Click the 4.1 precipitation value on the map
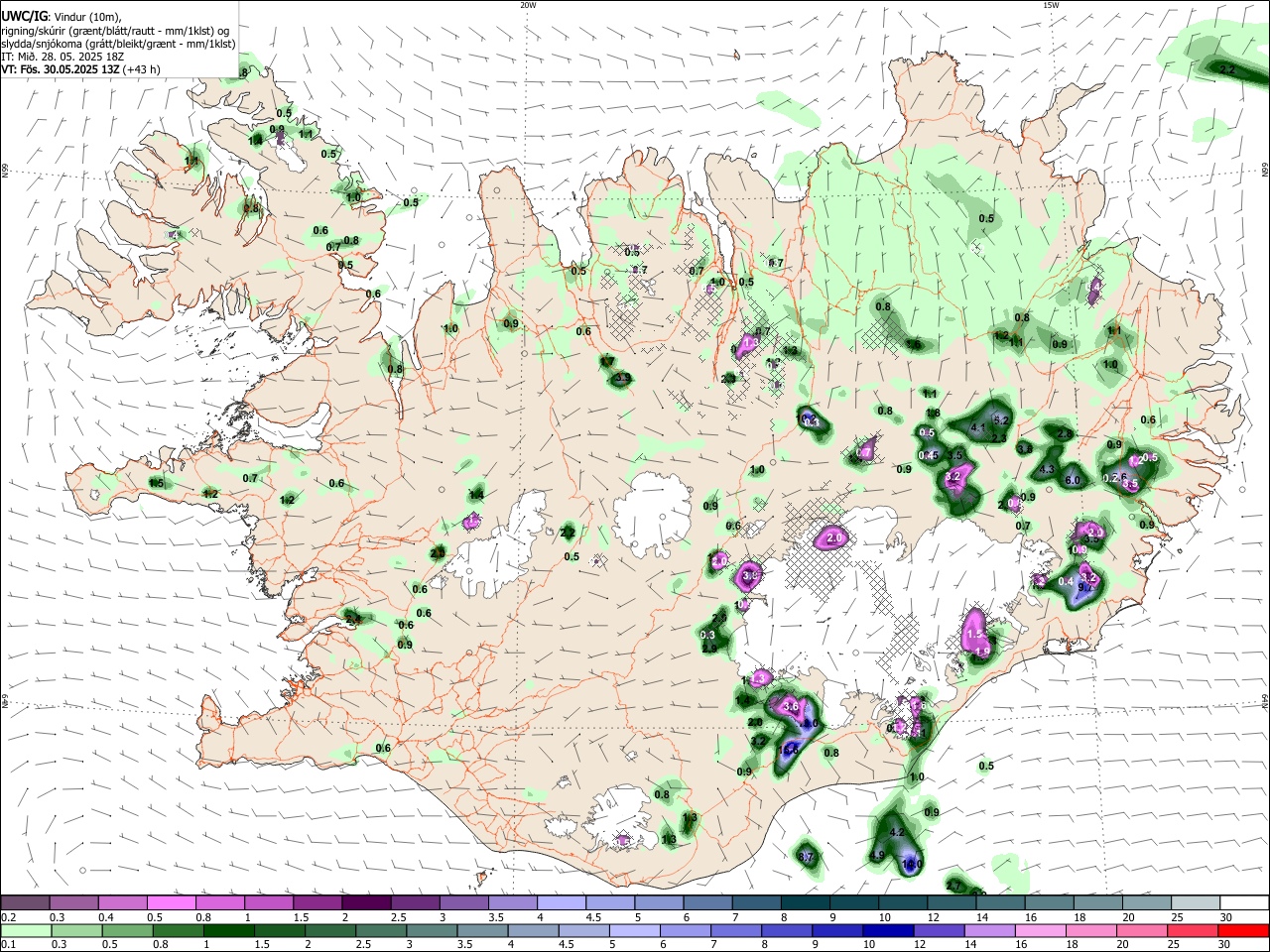 click(977, 428)
